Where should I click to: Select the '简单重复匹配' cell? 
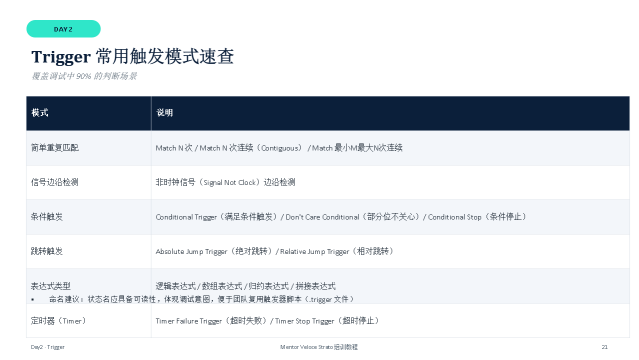click(x=89, y=148)
